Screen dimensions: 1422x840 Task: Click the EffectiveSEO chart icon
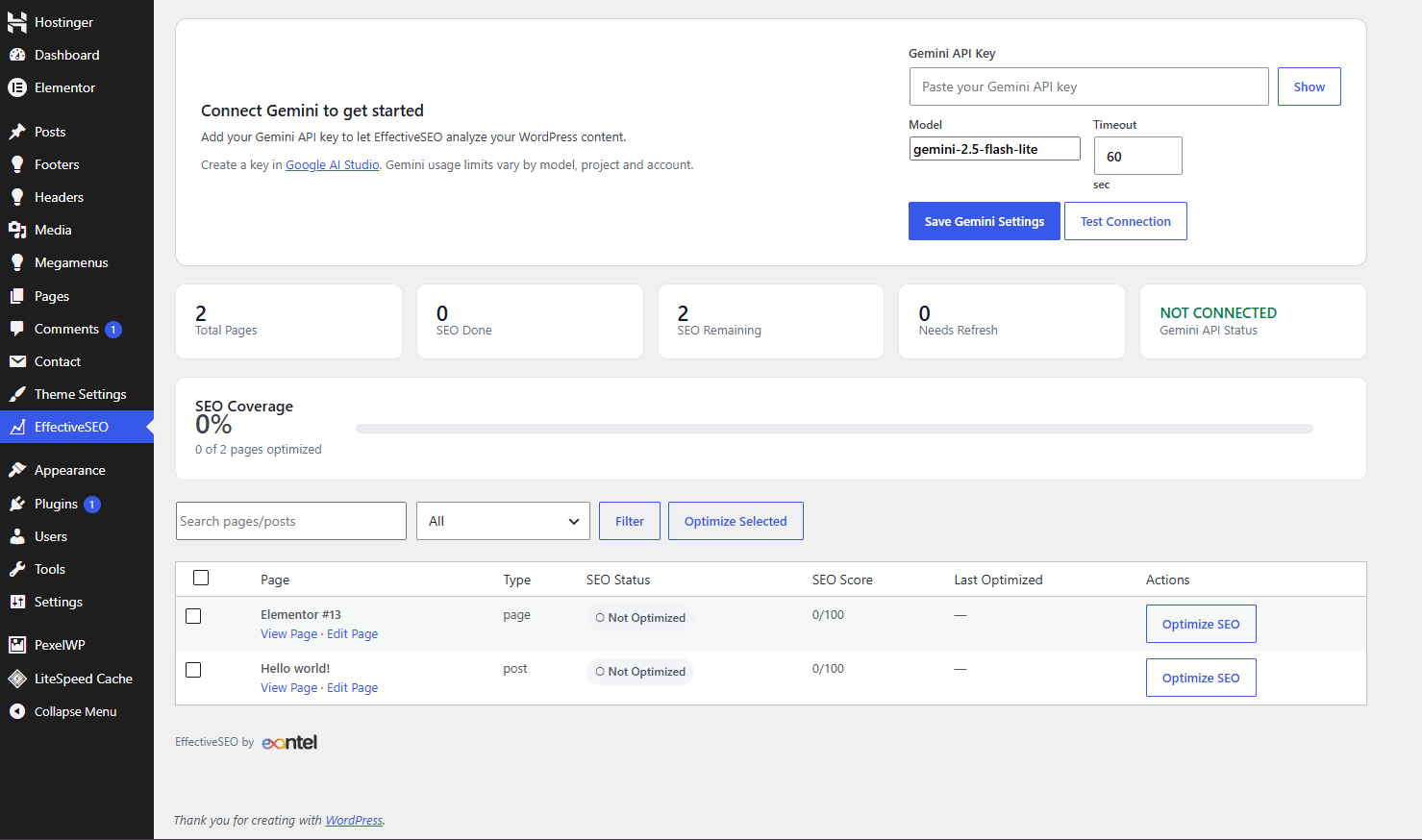(x=17, y=427)
